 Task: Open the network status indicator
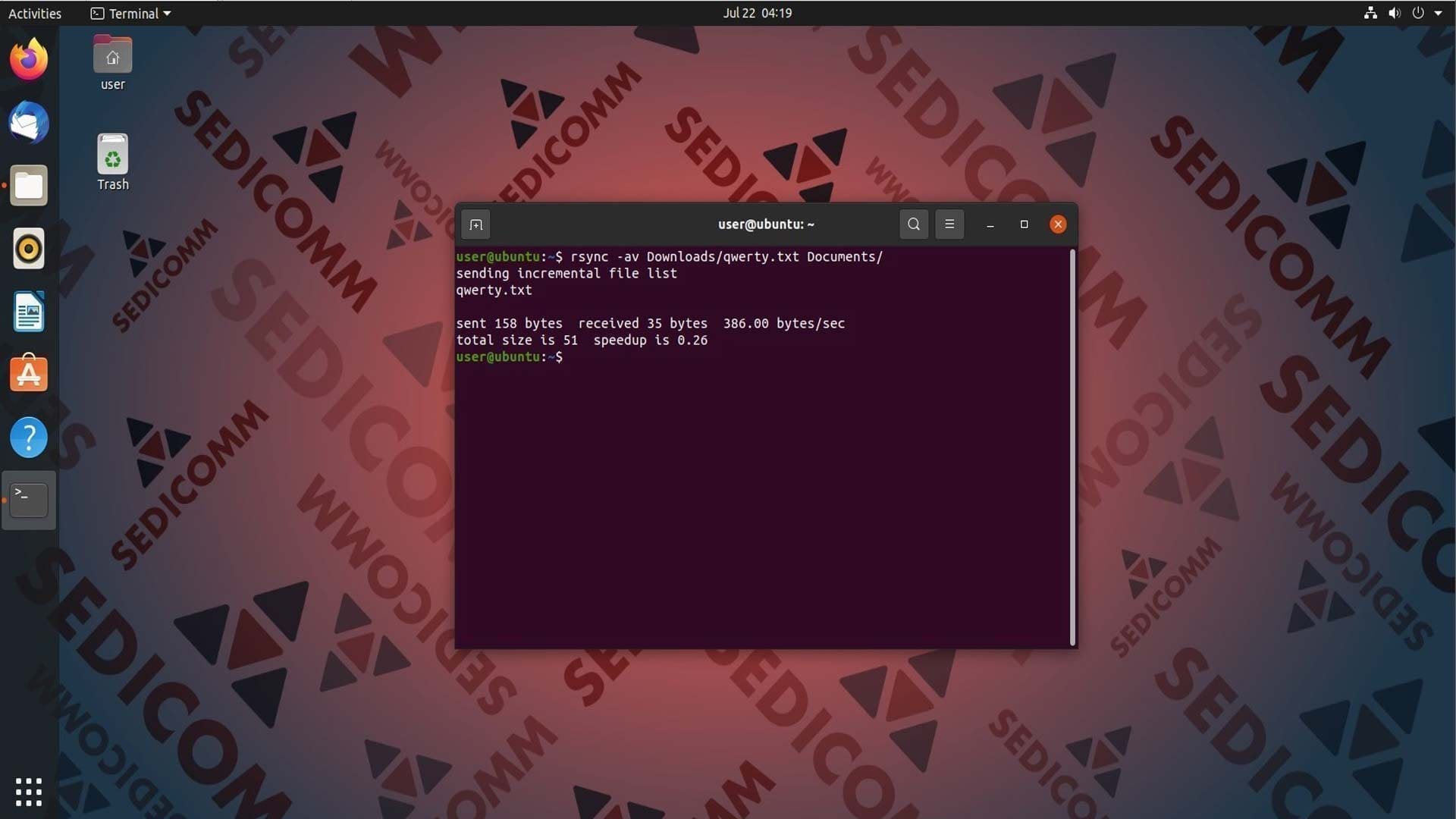1370,13
